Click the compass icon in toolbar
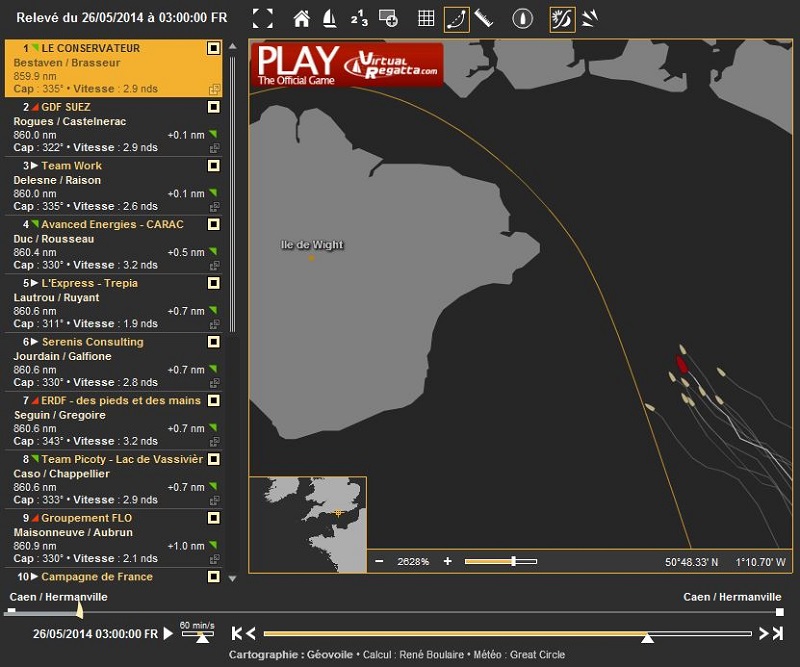This screenshot has height=667, width=800. point(522,19)
